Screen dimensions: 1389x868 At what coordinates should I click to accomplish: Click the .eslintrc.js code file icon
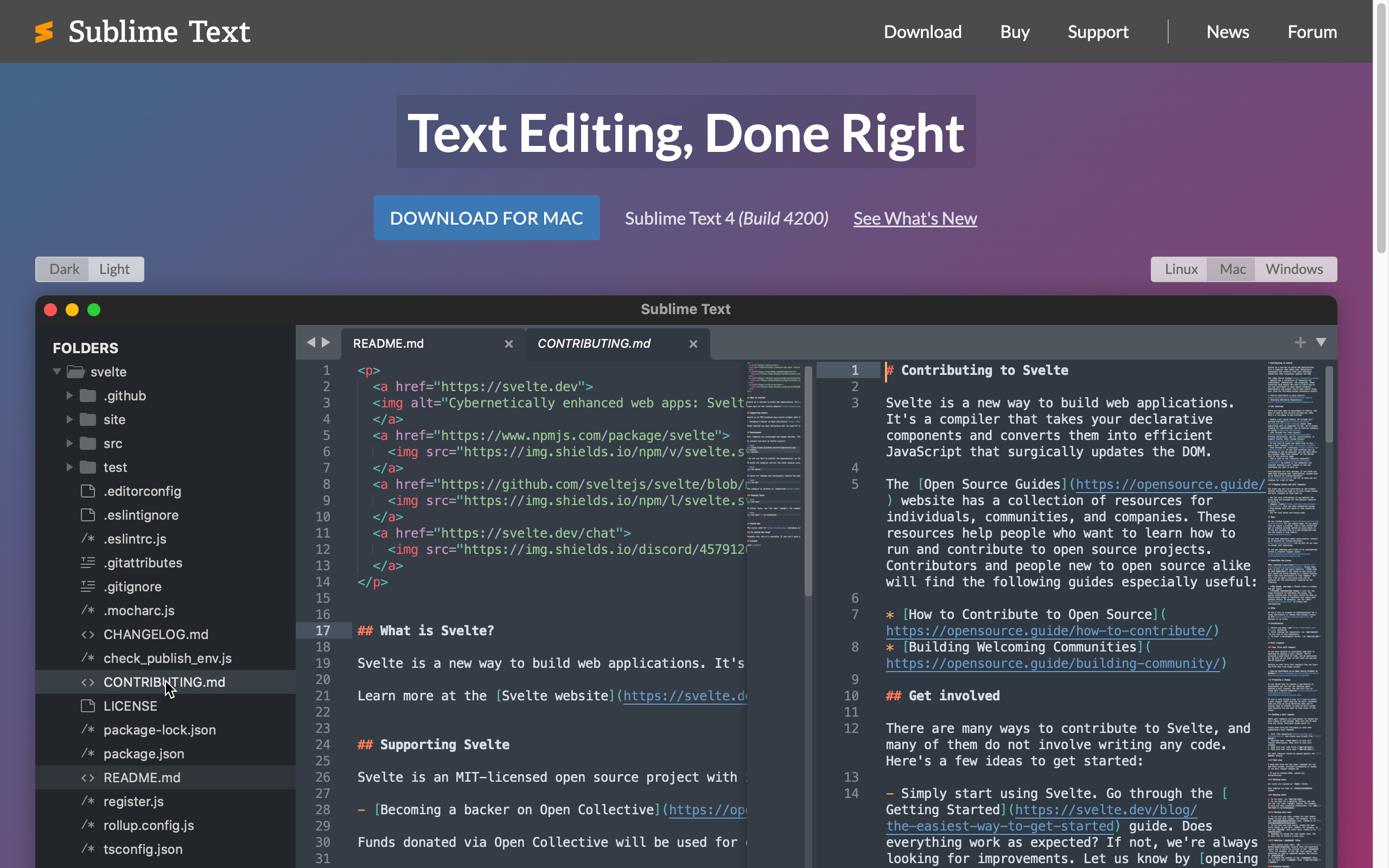coord(88,539)
